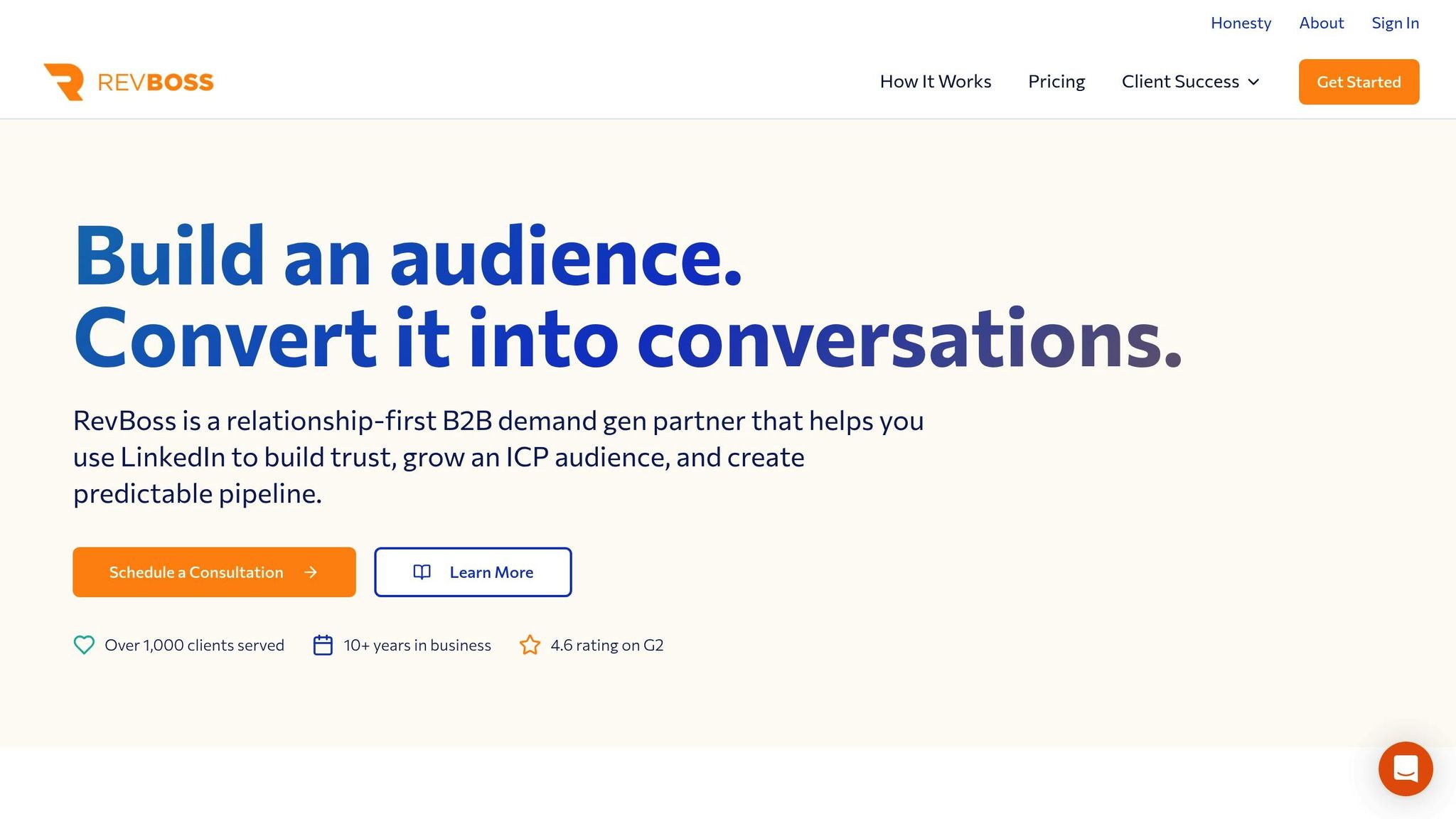Click the REVBOSS wordmark text
This screenshot has height=819, width=1456.
pyautogui.click(x=155, y=82)
